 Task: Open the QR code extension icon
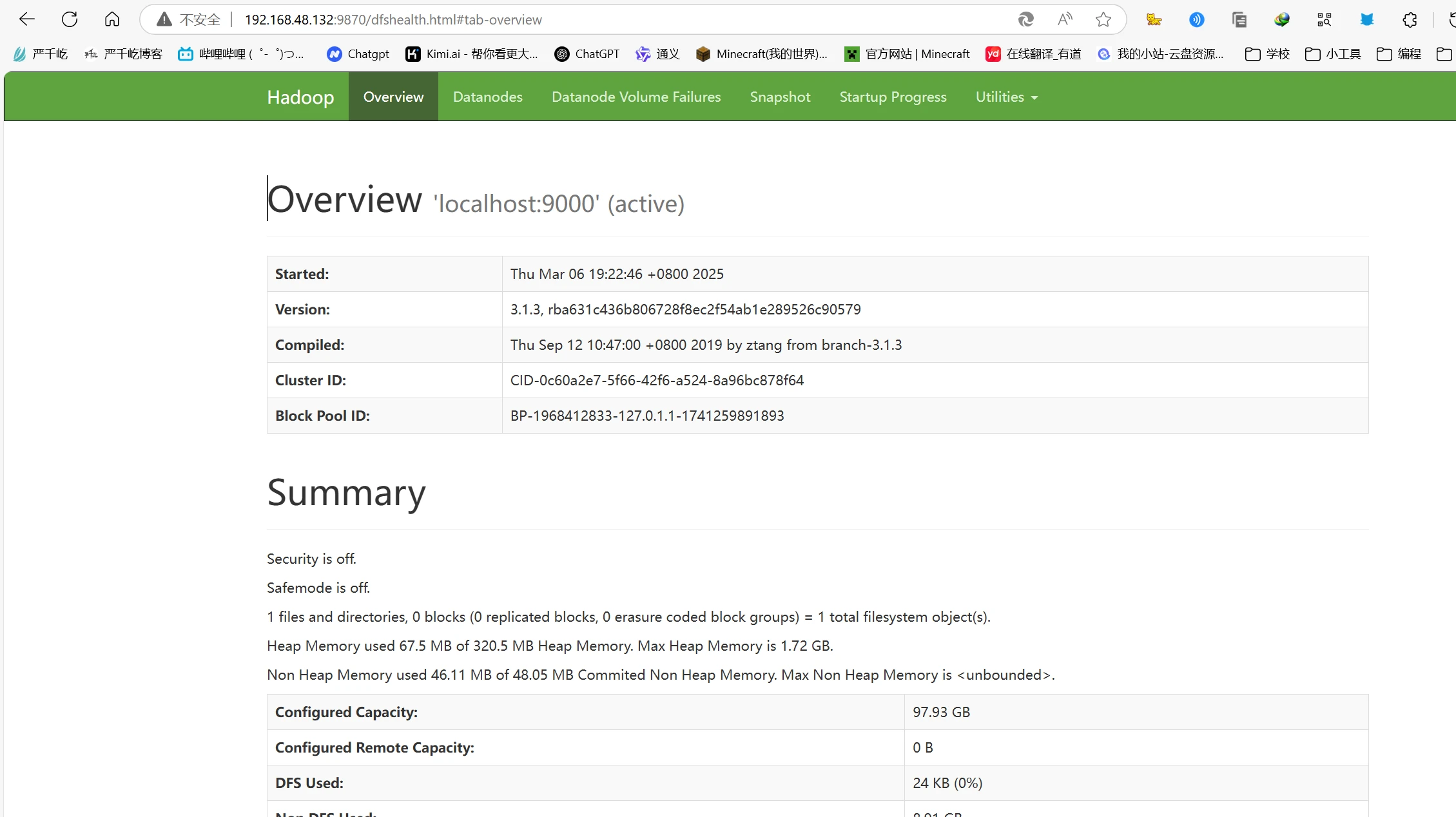click(x=1324, y=19)
